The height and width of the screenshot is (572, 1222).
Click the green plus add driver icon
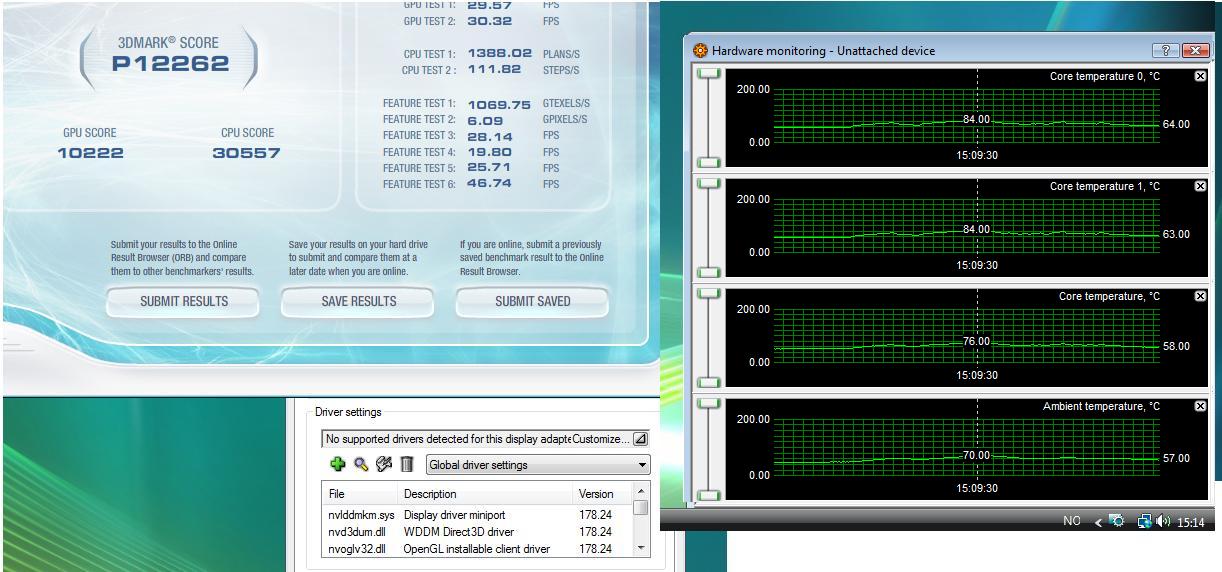[x=338, y=465]
